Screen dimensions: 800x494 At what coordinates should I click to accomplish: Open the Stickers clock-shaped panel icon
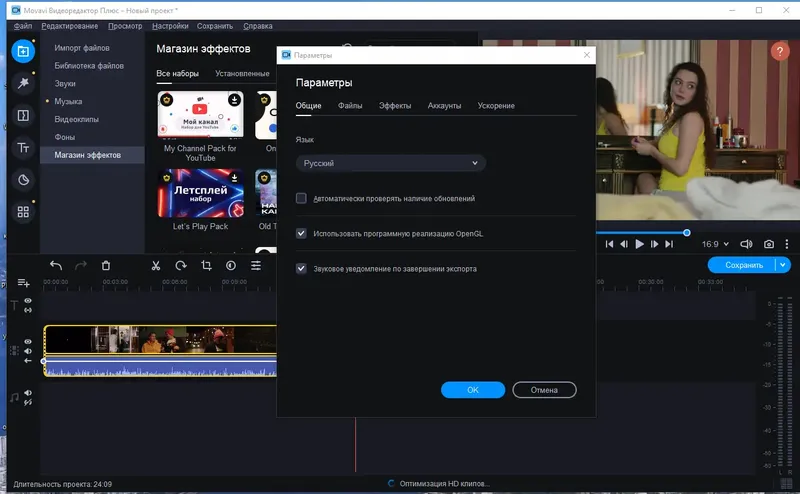(x=23, y=180)
